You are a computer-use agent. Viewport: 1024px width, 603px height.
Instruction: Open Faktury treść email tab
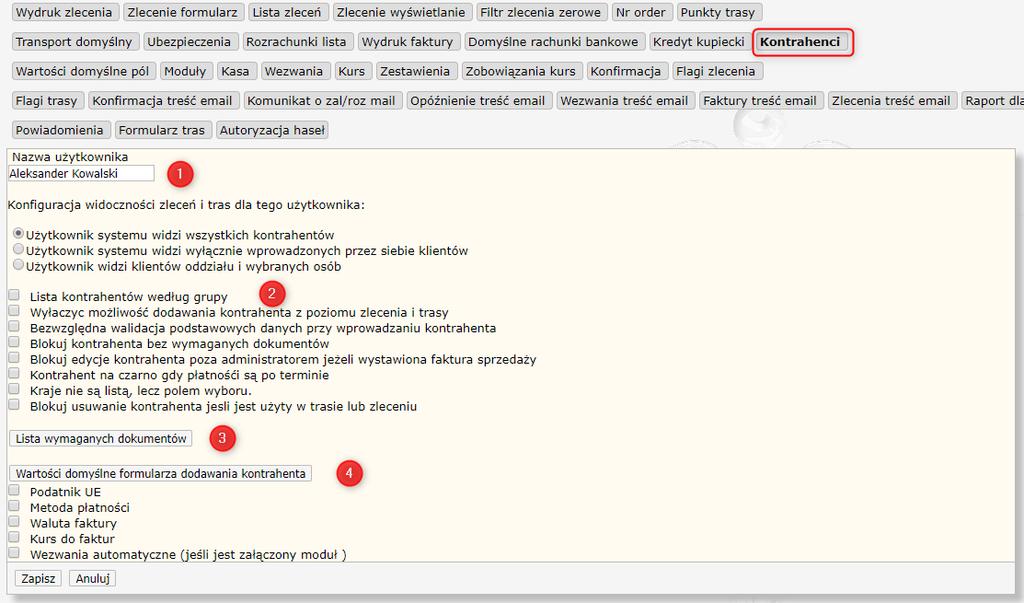[x=760, y=101]
